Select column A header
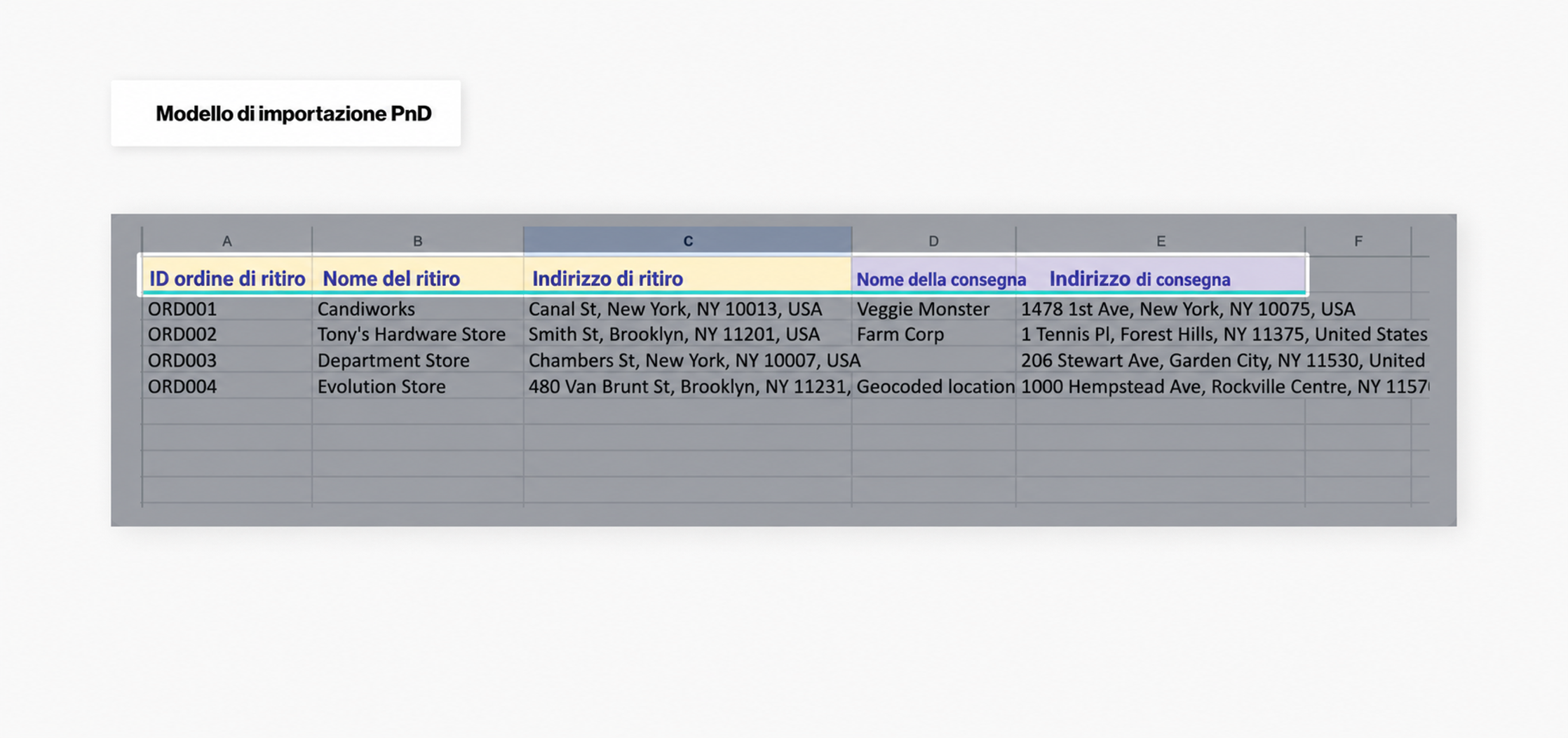 [227, 241]
